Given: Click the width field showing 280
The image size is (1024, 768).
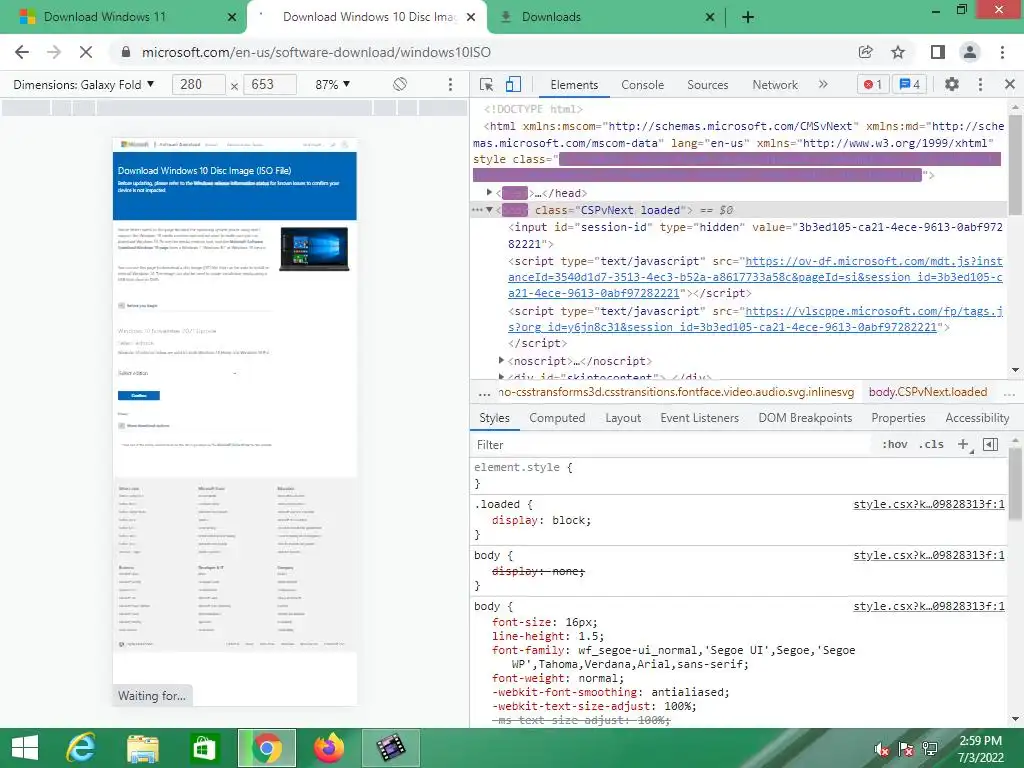Looking at the screenshot, I should point(198,84).
